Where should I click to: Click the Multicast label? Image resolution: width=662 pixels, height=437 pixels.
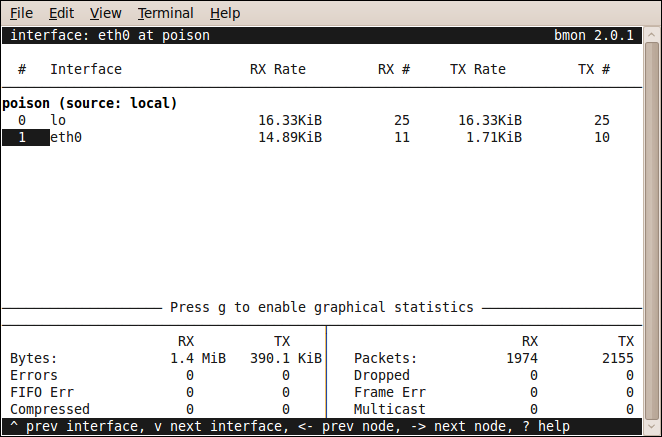click(390, 409)
